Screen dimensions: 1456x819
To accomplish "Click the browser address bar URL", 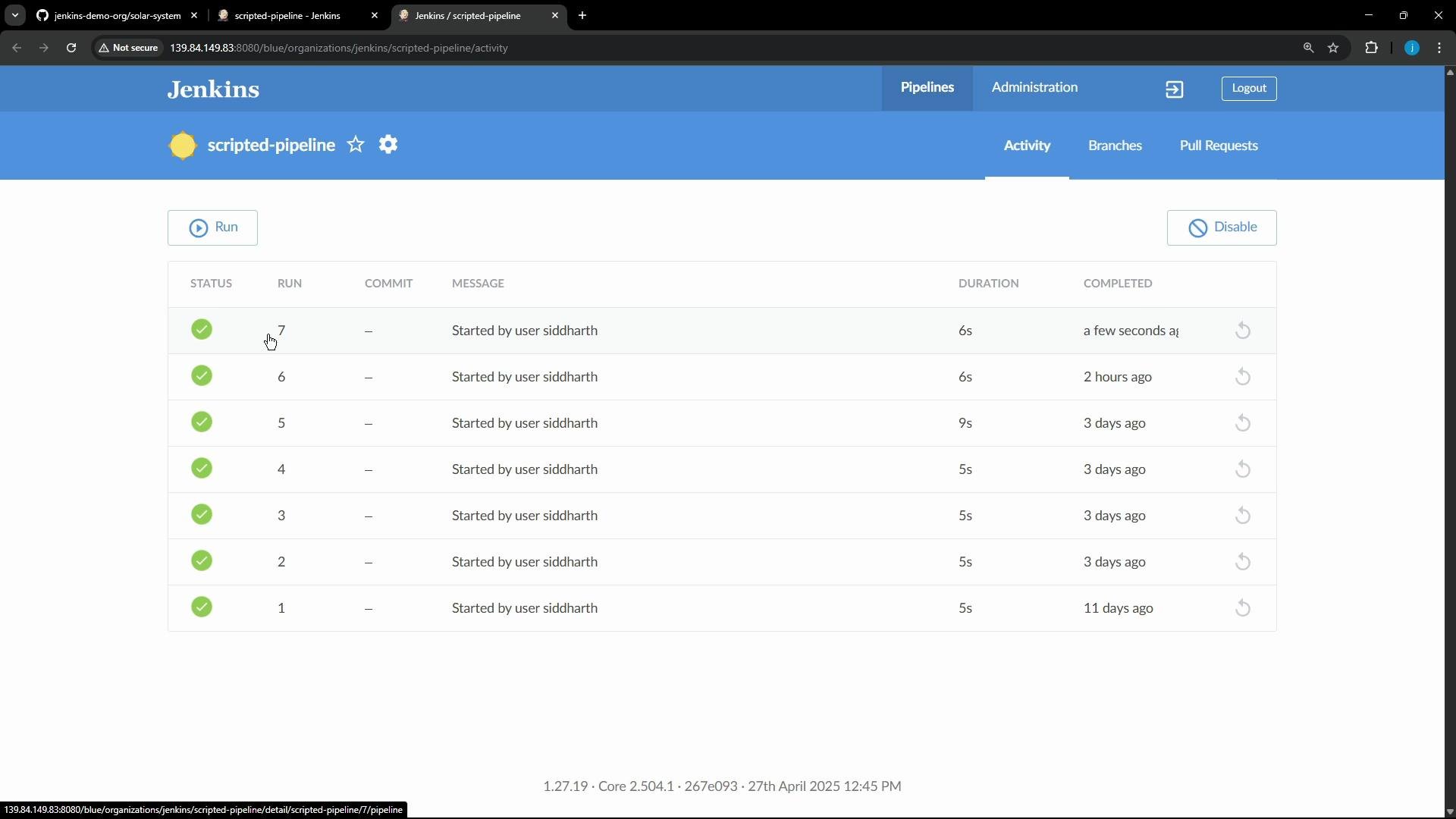I will 339,48.
